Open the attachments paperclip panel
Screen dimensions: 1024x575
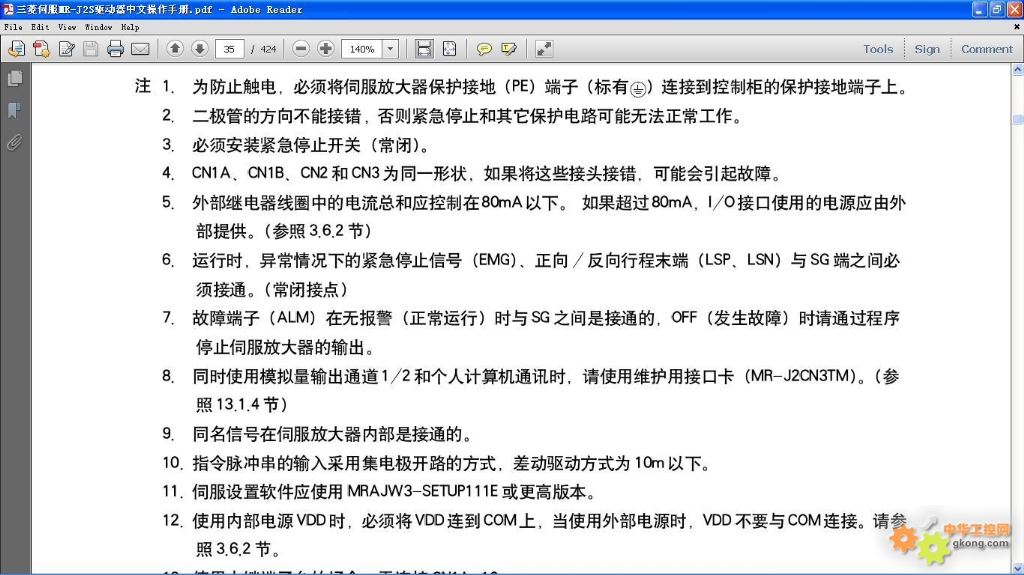tap(14, 142)
